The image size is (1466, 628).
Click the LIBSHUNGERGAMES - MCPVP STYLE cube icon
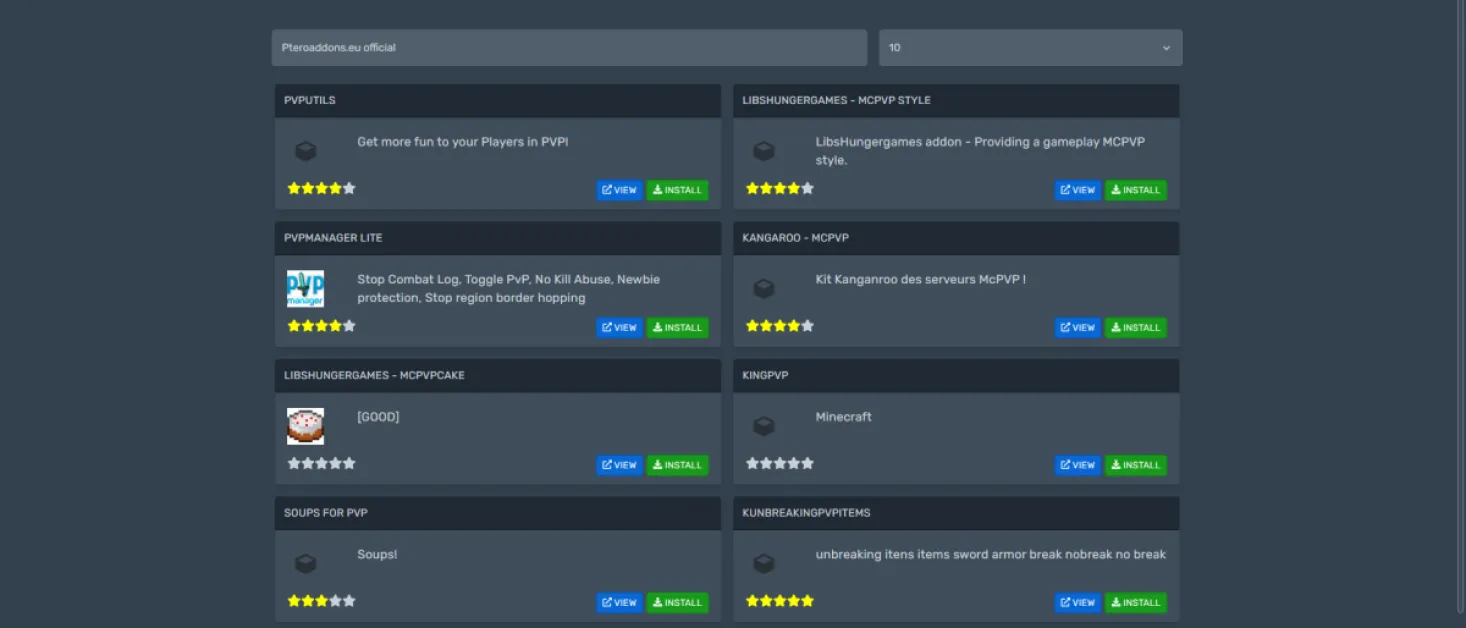tap(764, 151)
